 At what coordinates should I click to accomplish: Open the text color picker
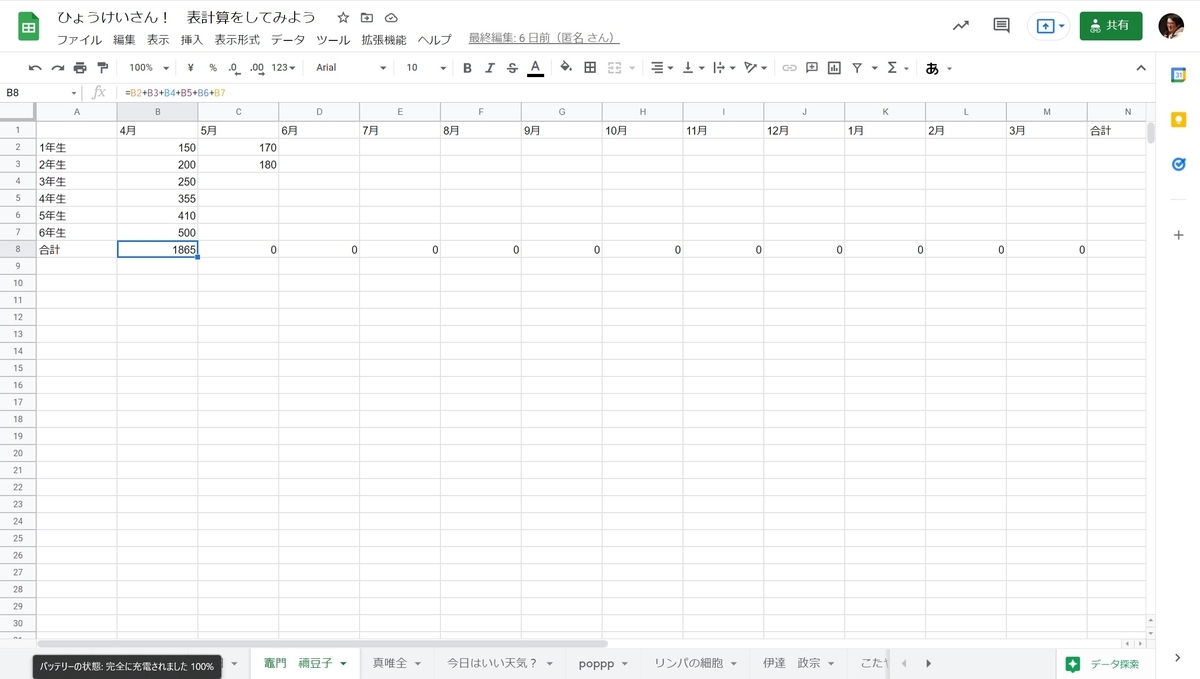pyautogui.click(x=536, y=67)
